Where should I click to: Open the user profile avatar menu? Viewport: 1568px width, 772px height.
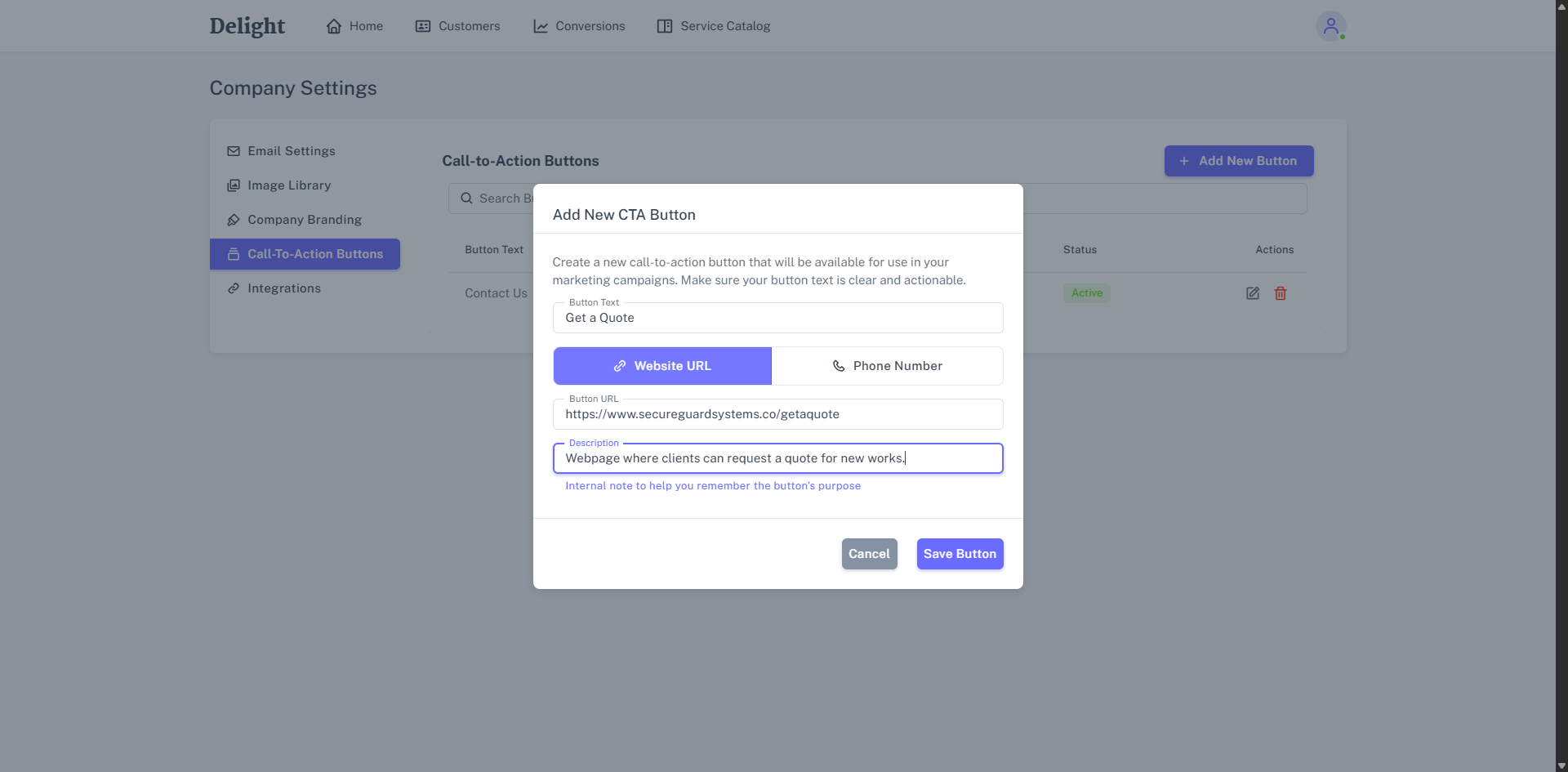click(1330, 26)
